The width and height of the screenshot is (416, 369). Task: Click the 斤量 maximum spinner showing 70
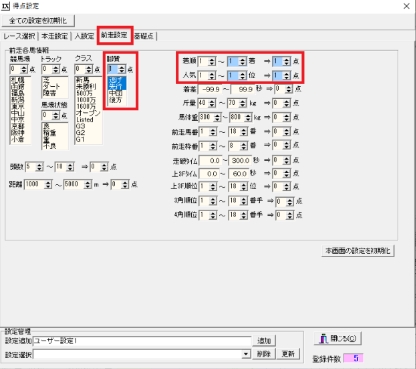(x=238, y=103)
